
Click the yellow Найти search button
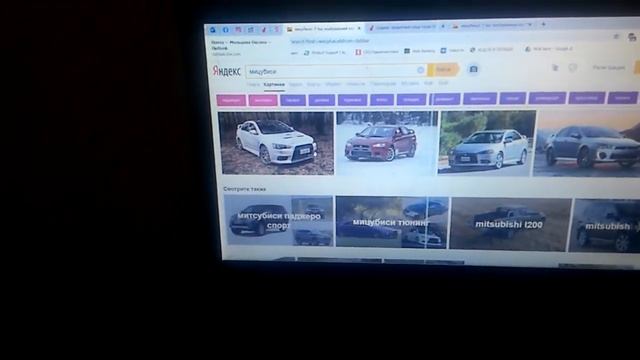tap(443, 70)
